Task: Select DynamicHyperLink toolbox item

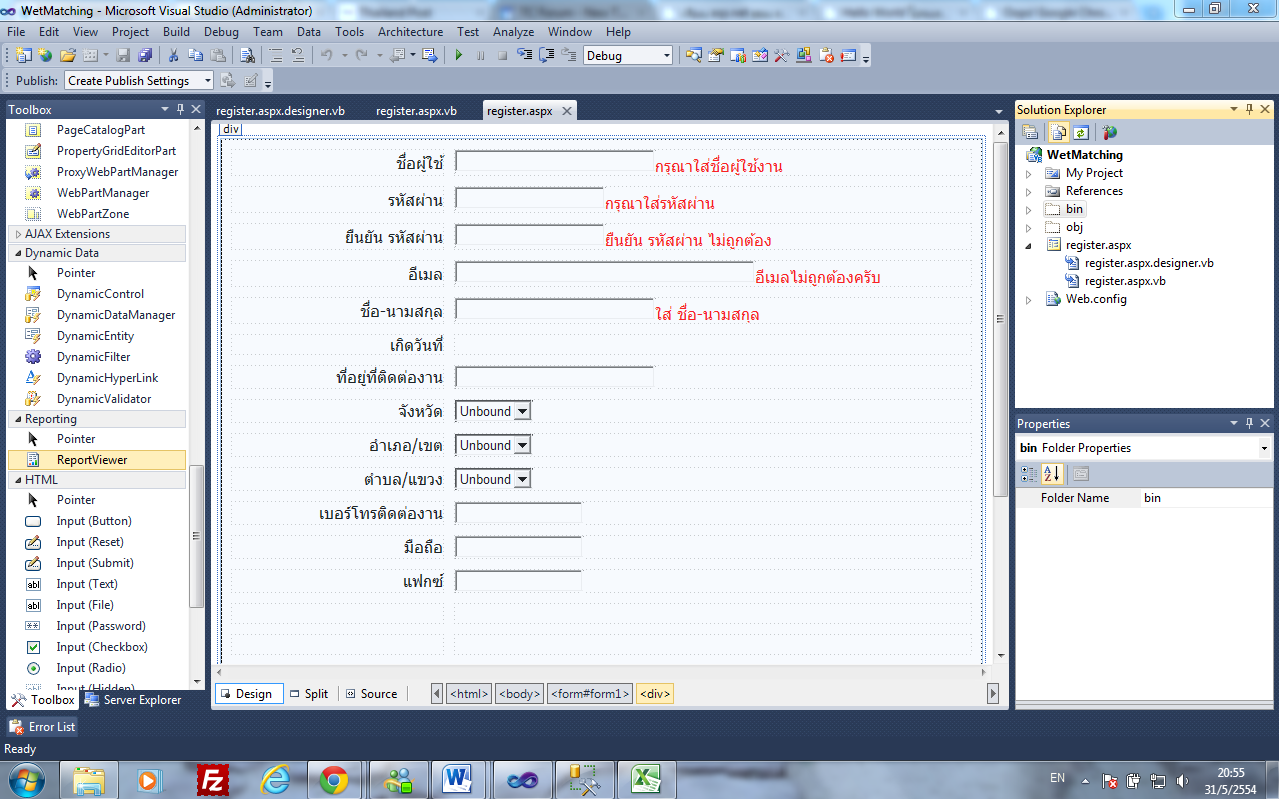Action: [x=97, y=378]
